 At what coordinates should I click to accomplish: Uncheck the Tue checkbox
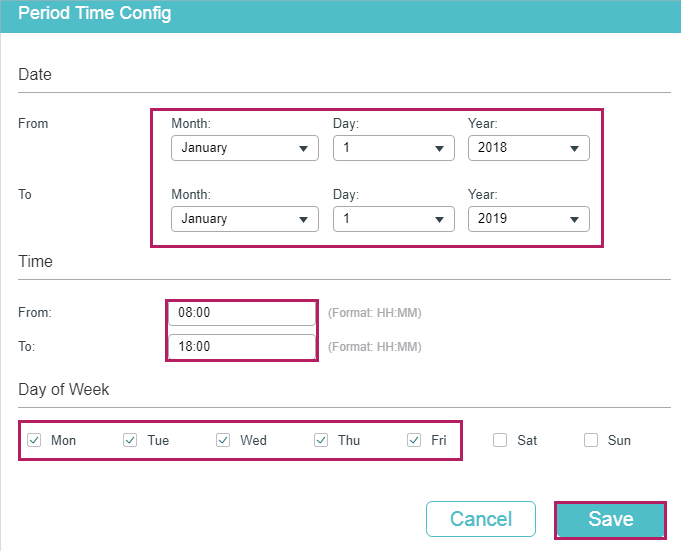tap(130, 440)
